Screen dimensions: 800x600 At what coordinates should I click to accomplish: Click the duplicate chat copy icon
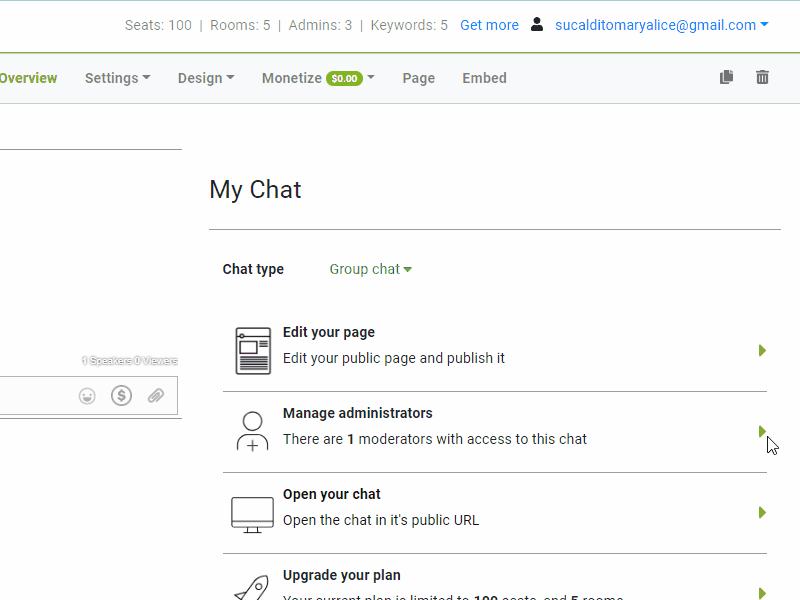(x=726, y=76)
